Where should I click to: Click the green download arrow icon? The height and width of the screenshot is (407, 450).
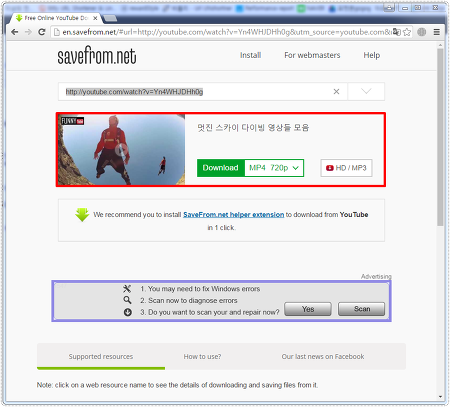pos(82,215)
